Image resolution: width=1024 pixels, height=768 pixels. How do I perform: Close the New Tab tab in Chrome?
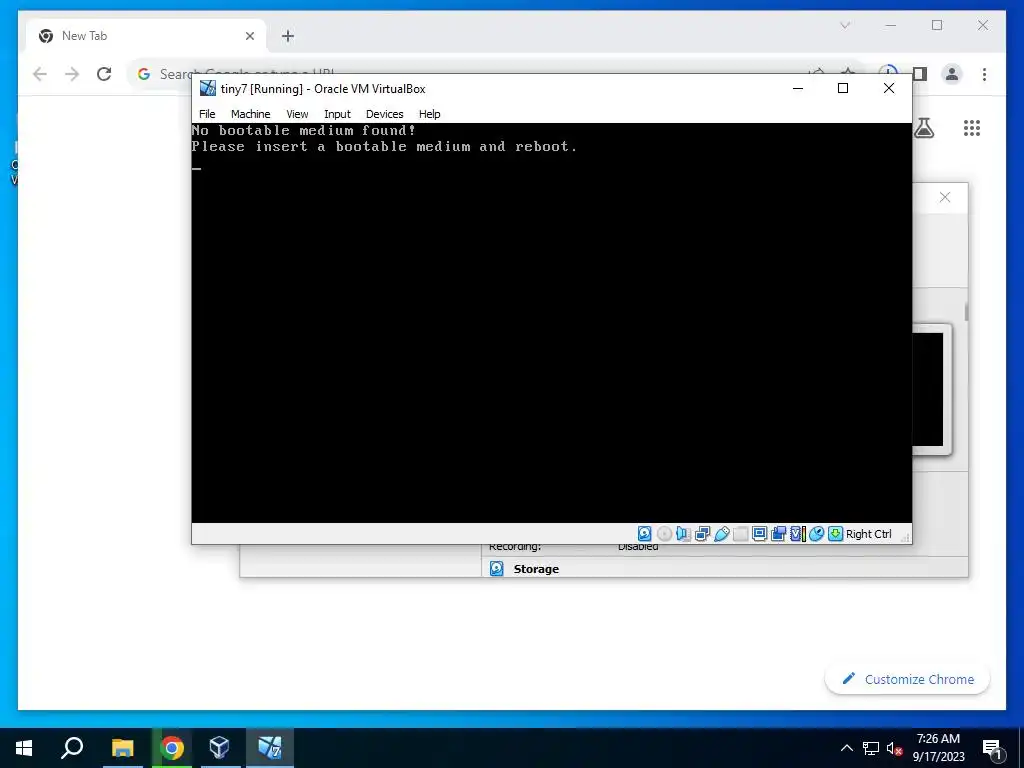249,36
